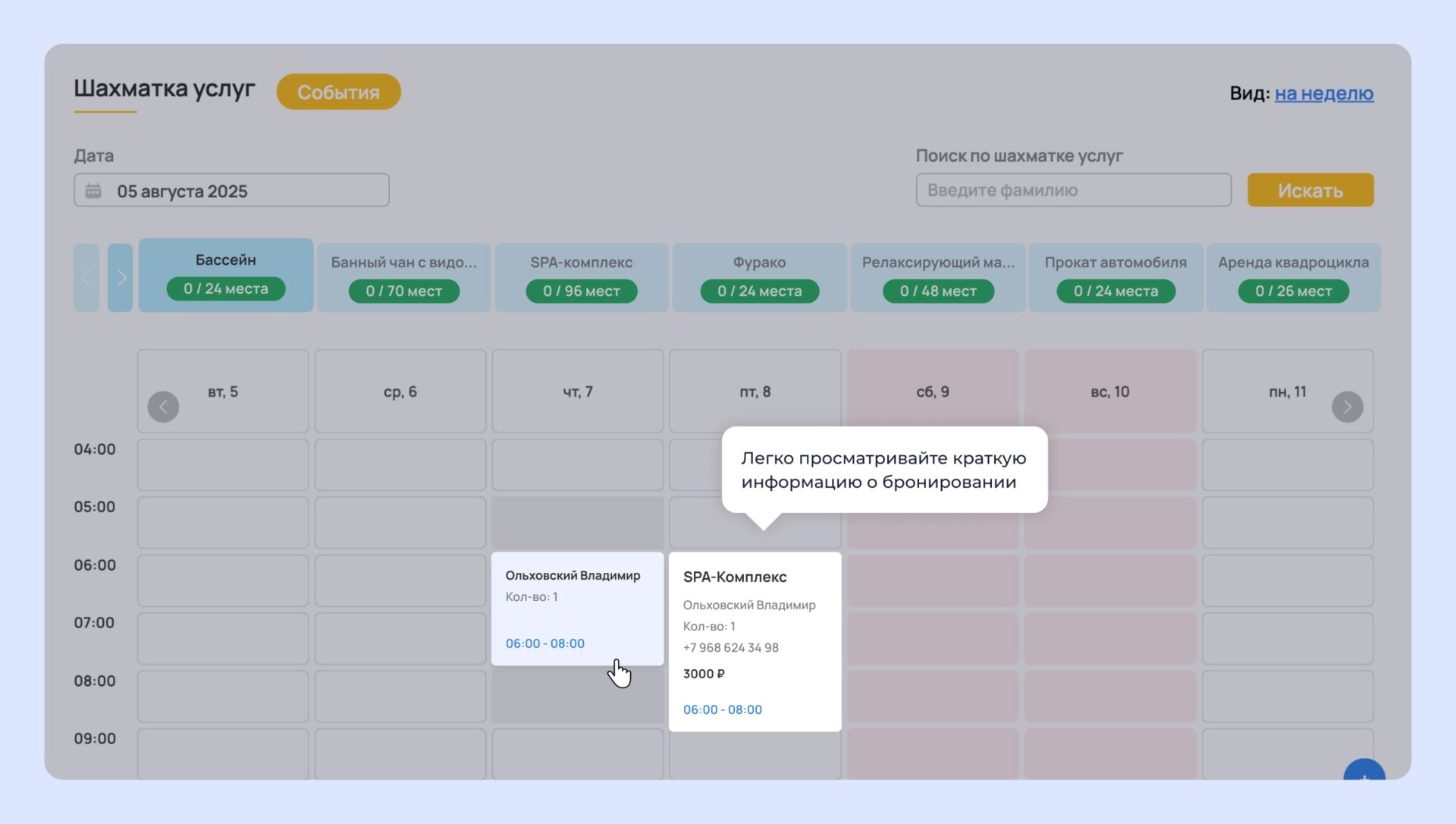Screen dimensions: 1456x824
Task: Change view via 'на неделю' link
Action: 1323,93
